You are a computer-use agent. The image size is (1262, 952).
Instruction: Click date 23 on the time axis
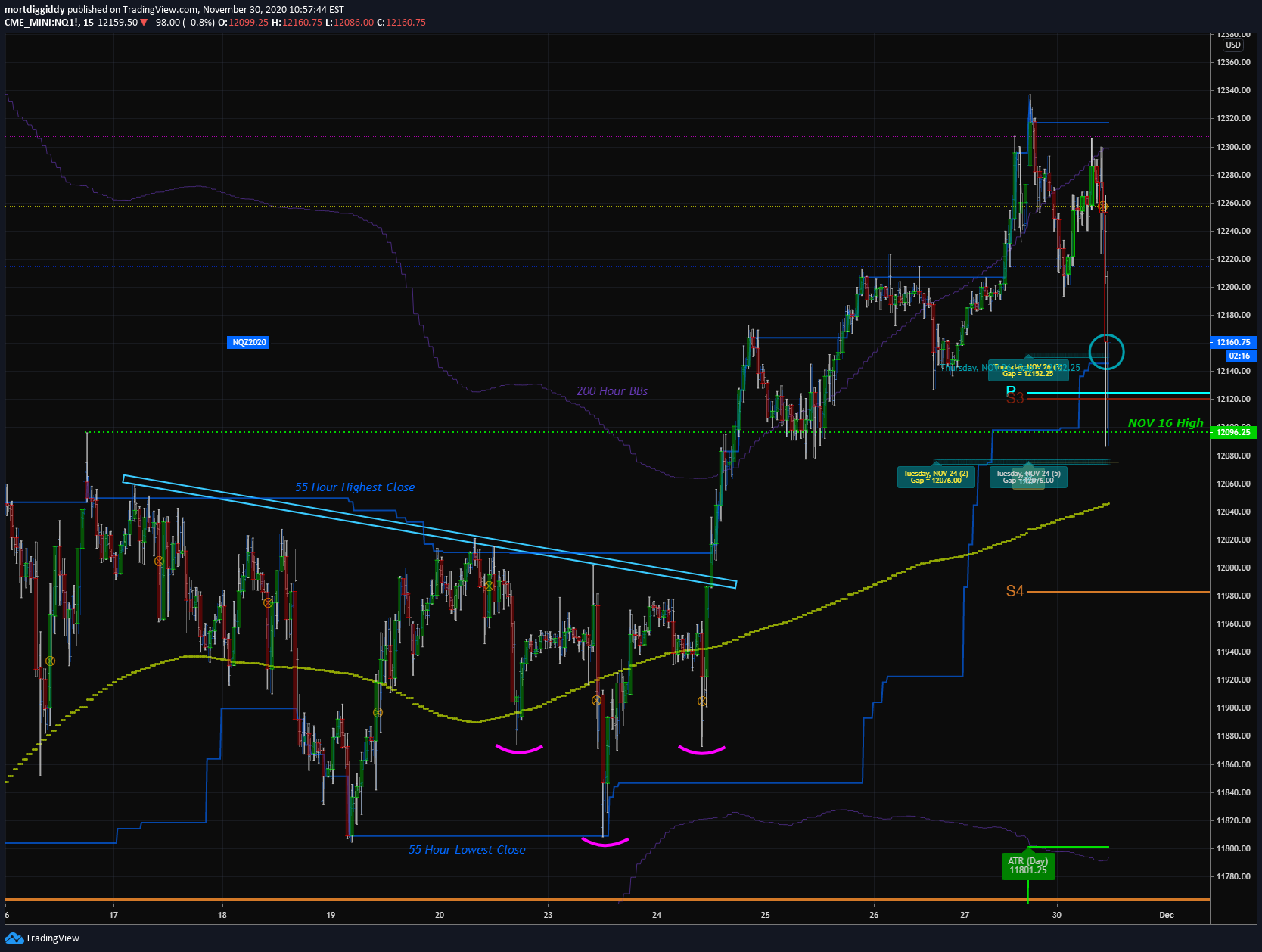(548, 915)
